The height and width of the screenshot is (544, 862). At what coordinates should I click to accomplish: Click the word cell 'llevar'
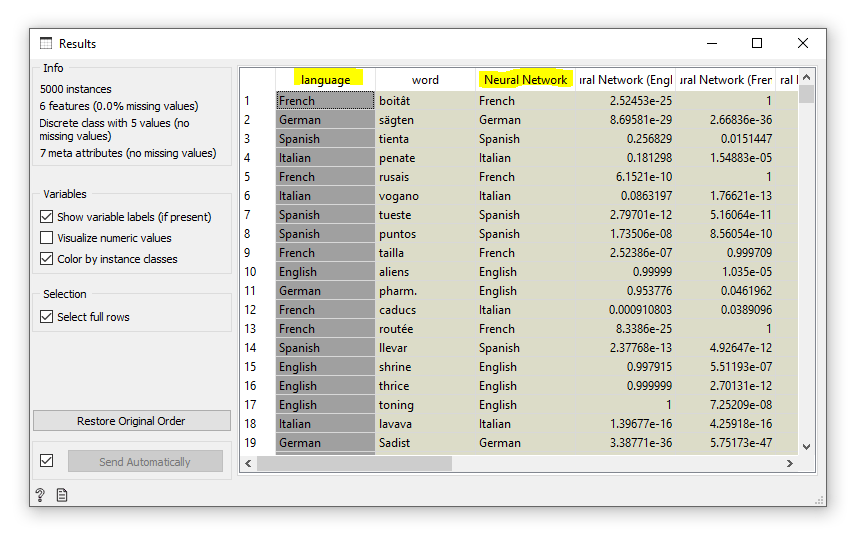(426, 348)
